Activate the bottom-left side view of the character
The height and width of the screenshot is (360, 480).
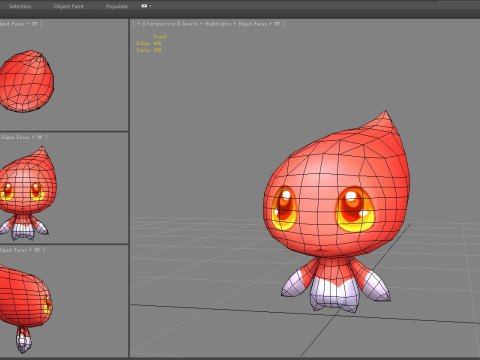64,302
